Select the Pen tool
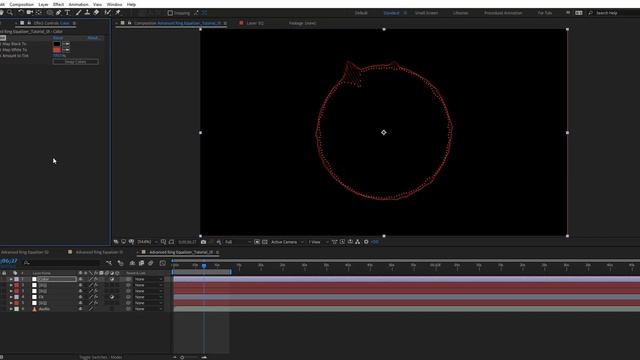The width and height of the screenshot is (640, 360). tap(59, 13)
